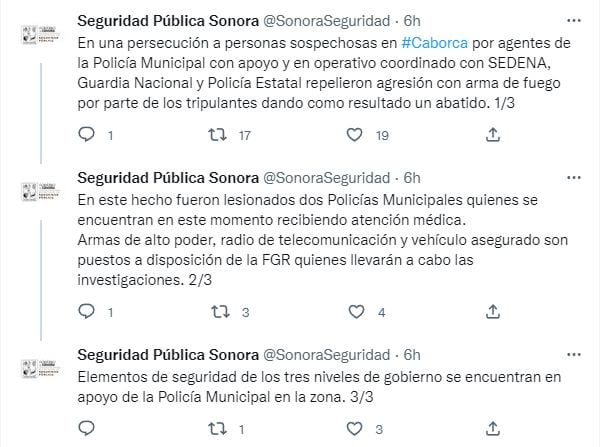This screenshot has height=447, width=603.
Task: Click the 6h timestamp on the 3/3 tweet
Action: [x=410, y=355]
